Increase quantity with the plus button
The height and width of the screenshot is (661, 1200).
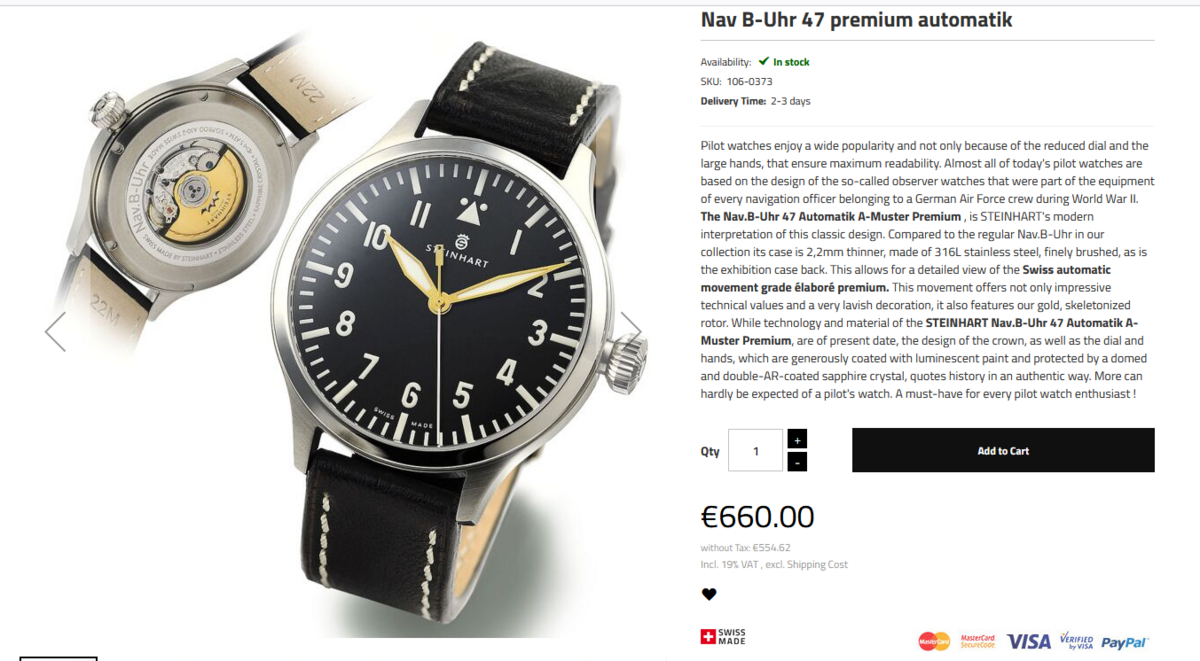797,439
